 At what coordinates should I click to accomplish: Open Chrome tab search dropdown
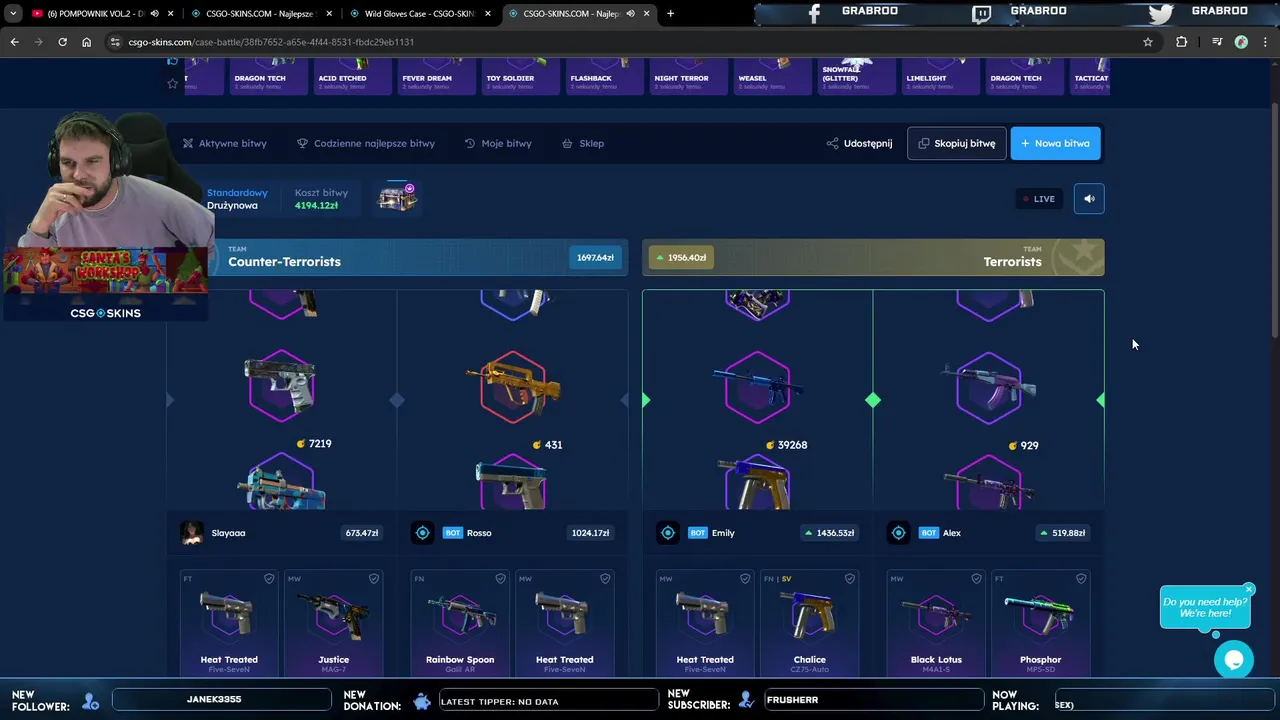pyautogui.click(x=13, y=13)
